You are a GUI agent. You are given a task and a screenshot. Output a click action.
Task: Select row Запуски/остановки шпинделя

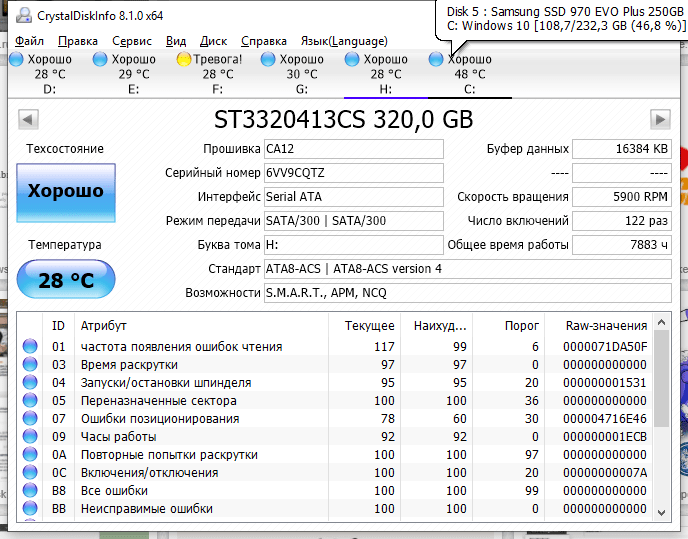click(335, 382)
